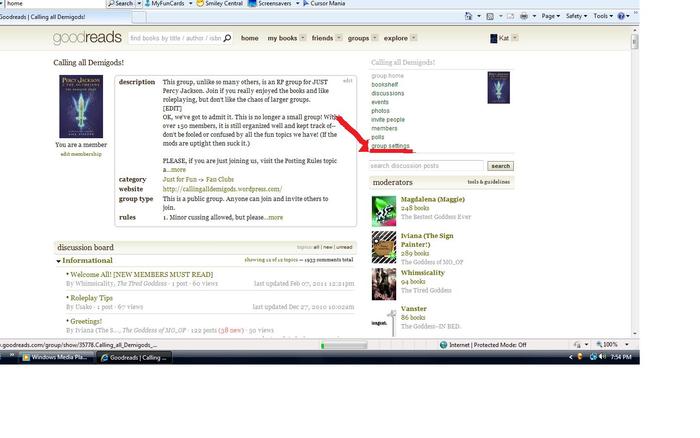Click Kat's profile avatar icon
This screenshot has width=700, height=438.
494,38
